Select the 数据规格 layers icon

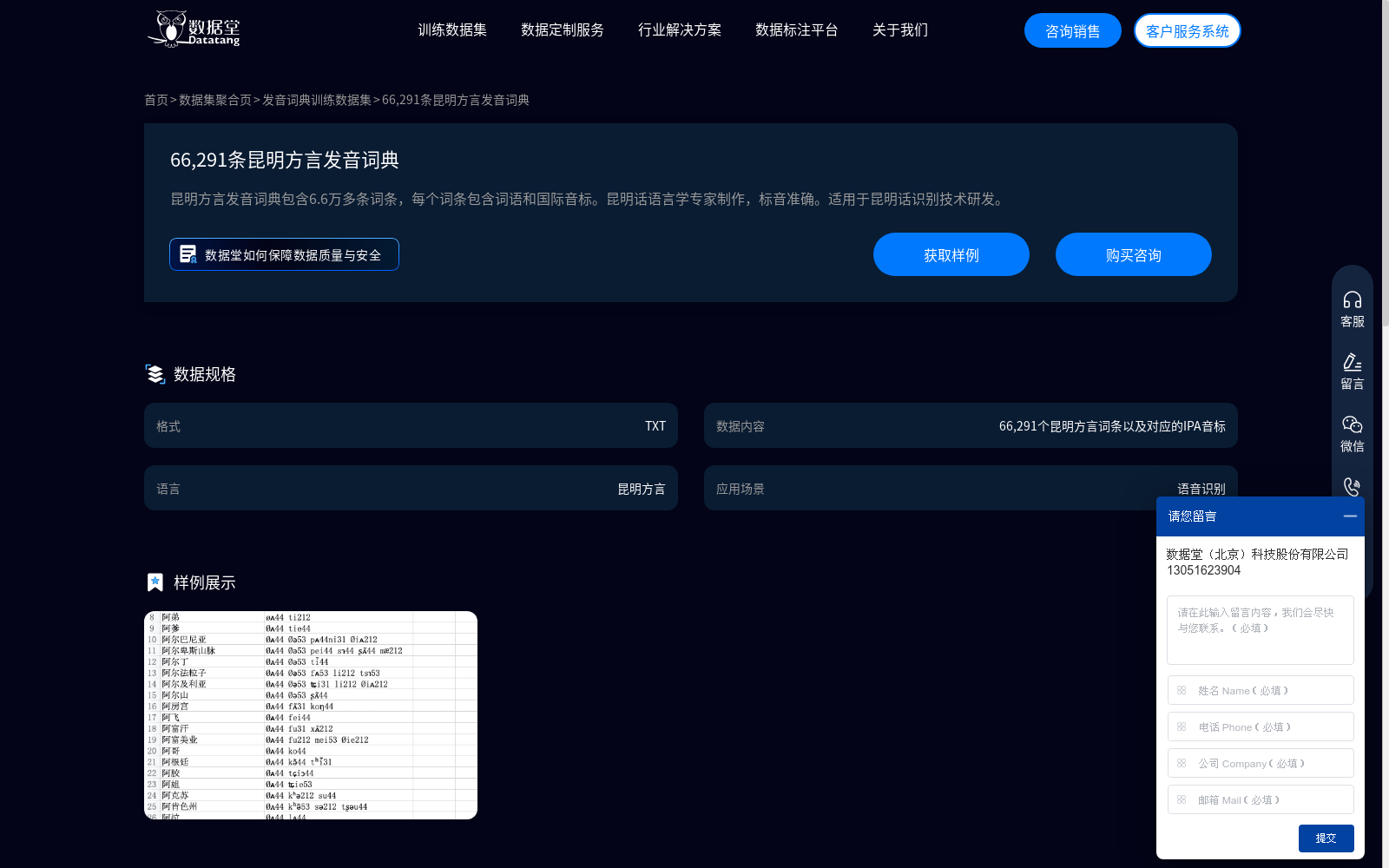coord(155,374)
